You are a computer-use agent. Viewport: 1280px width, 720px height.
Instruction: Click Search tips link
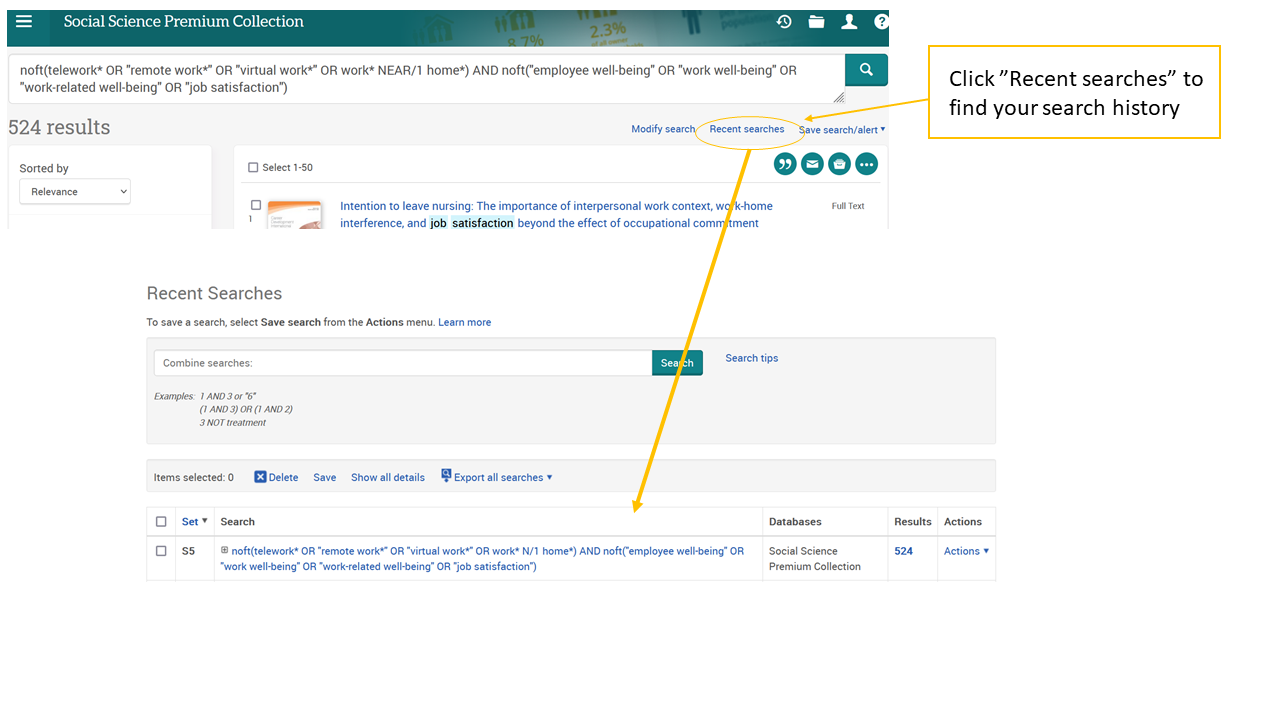(x=752, y=358)
